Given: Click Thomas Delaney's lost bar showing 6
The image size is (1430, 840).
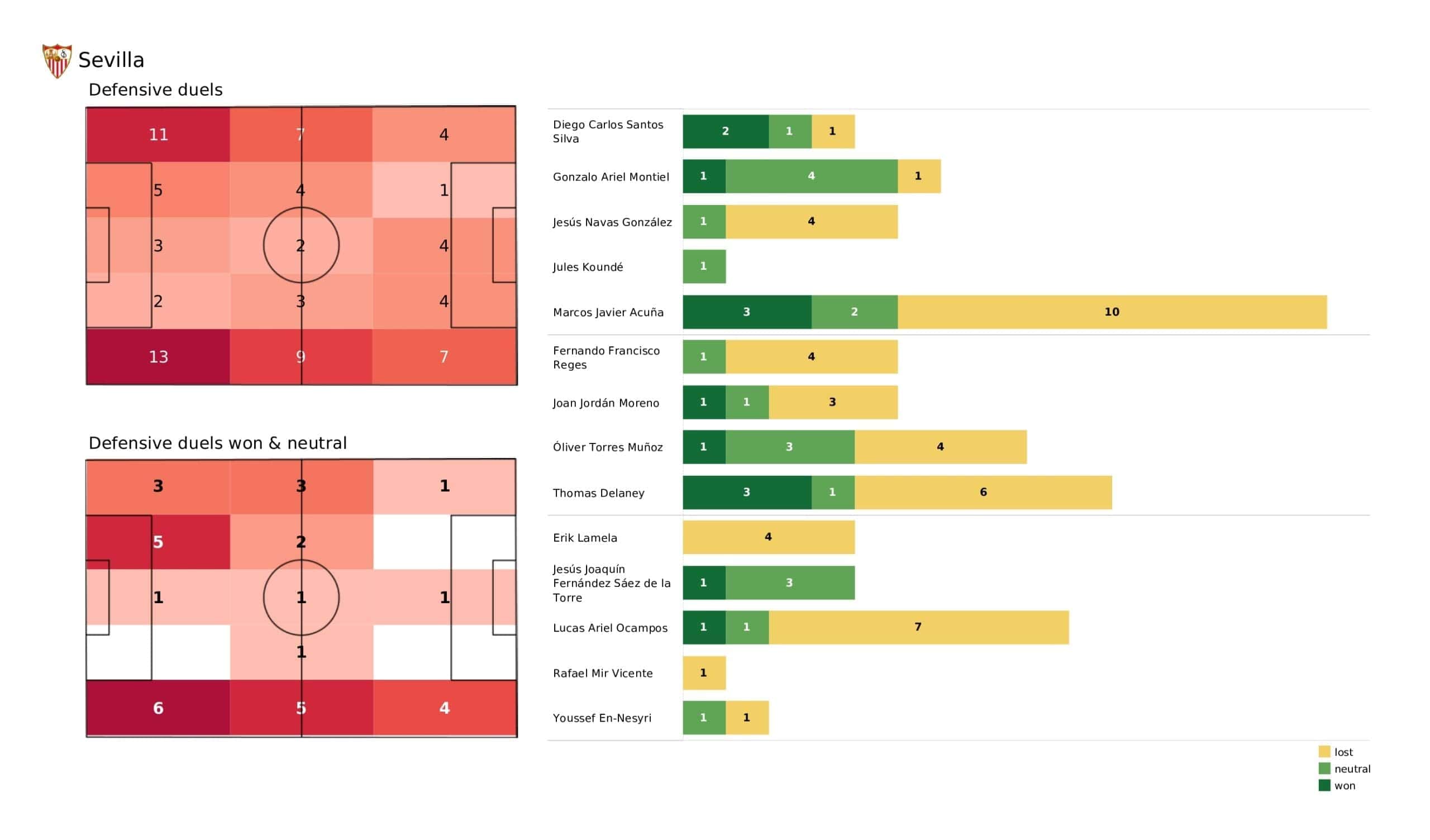Looking at the screenshot, I should (x=983, y=493).
